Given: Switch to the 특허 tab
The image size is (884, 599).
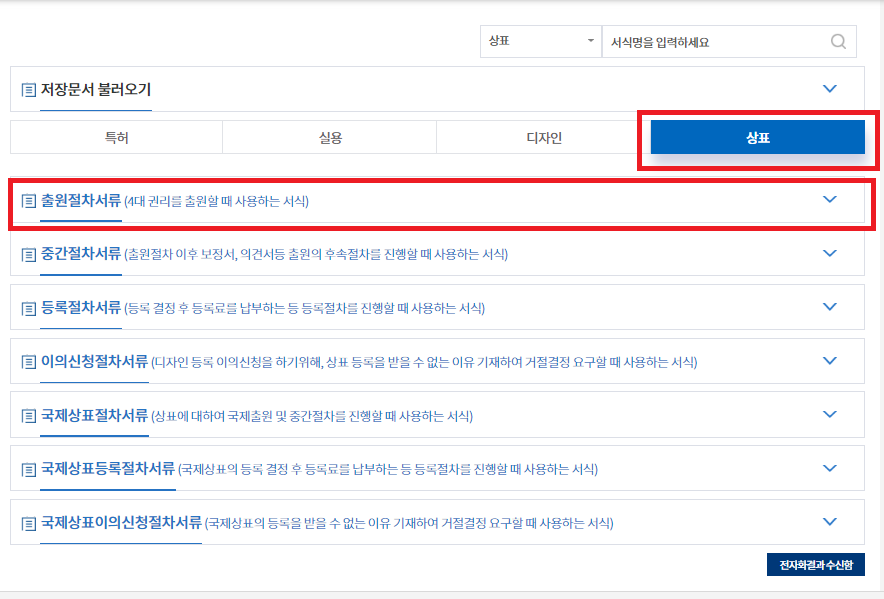Looking at the screenshot, I should click(117, 137).
